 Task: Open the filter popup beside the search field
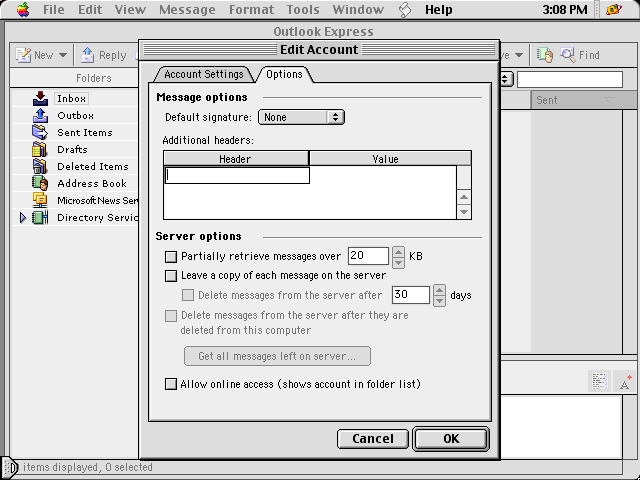coord(506,79)
